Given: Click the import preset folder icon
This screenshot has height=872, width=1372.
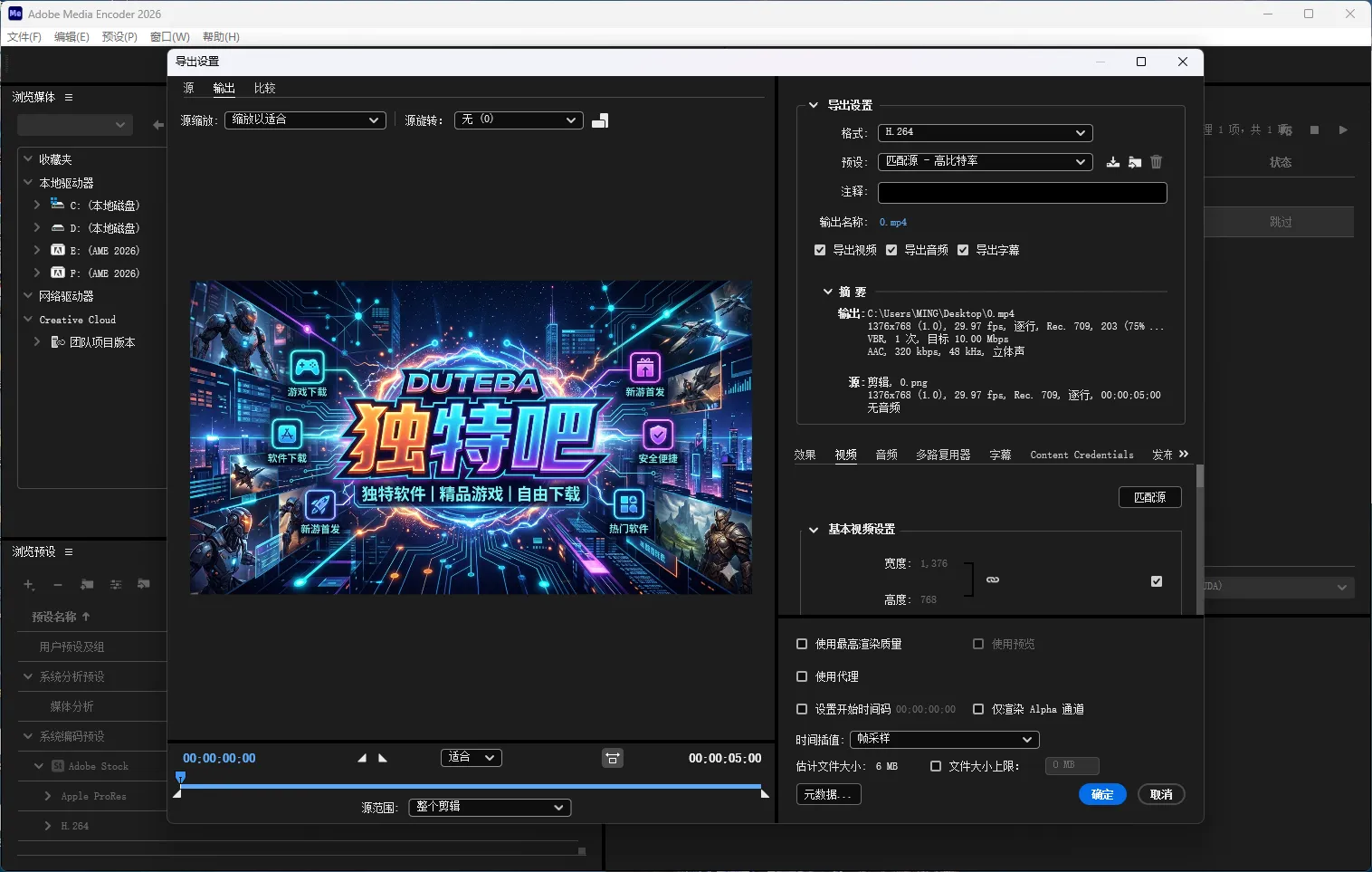Looking at the screenshot, I should (x=1134, y=162).
